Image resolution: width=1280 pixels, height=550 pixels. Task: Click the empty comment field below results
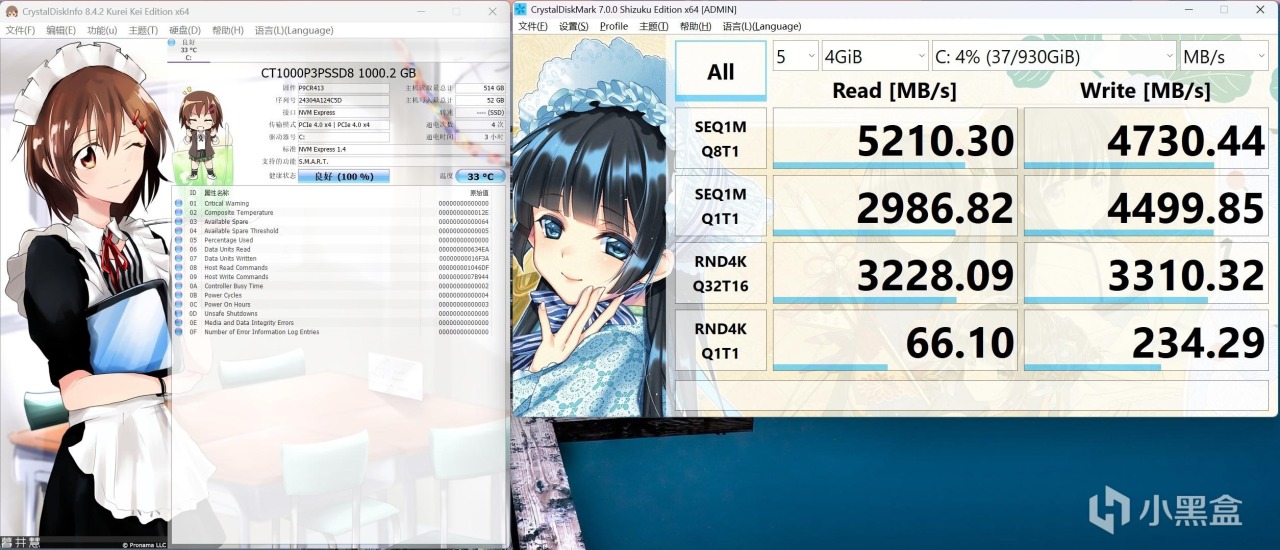point(972,394)
